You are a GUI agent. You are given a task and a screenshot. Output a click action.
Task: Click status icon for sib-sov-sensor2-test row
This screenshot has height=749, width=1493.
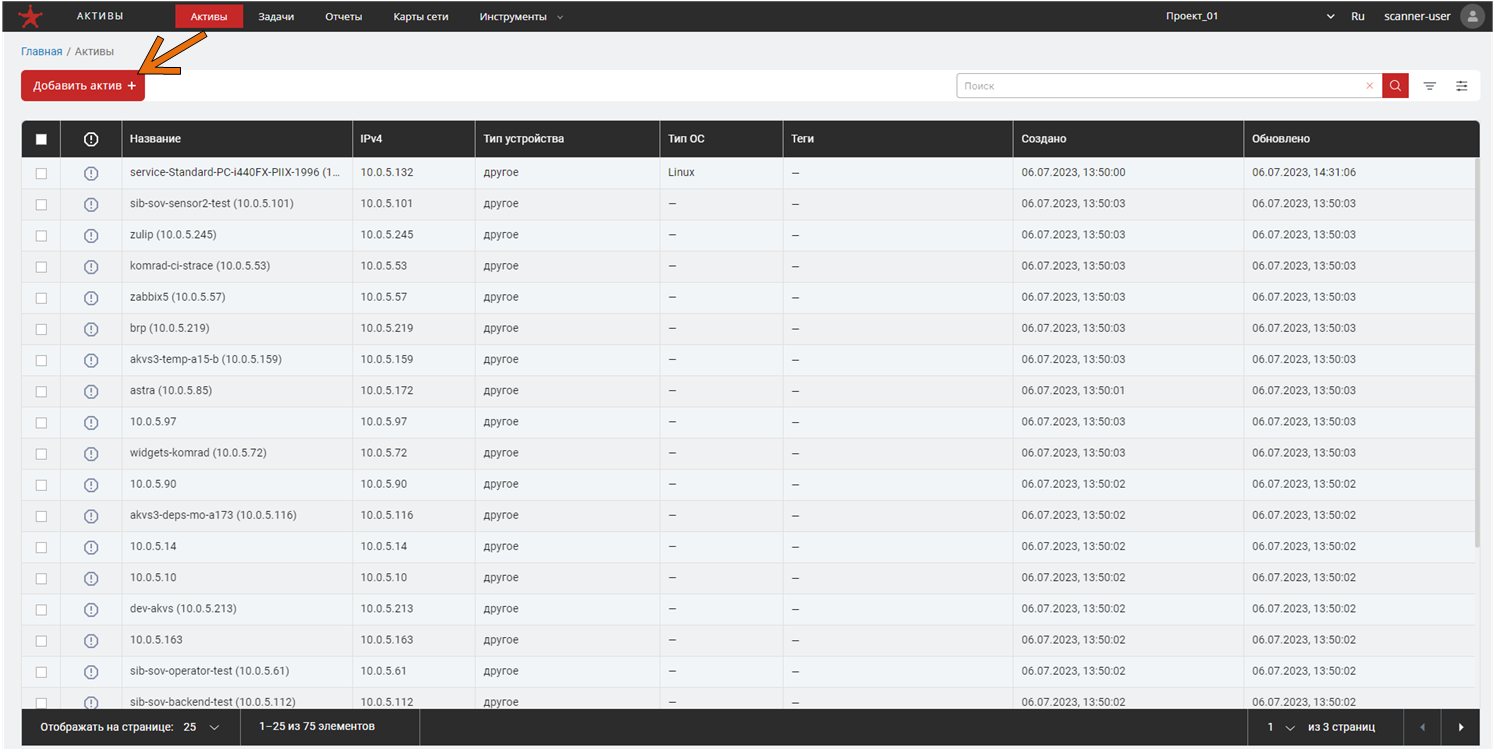(x=91, y=204)
